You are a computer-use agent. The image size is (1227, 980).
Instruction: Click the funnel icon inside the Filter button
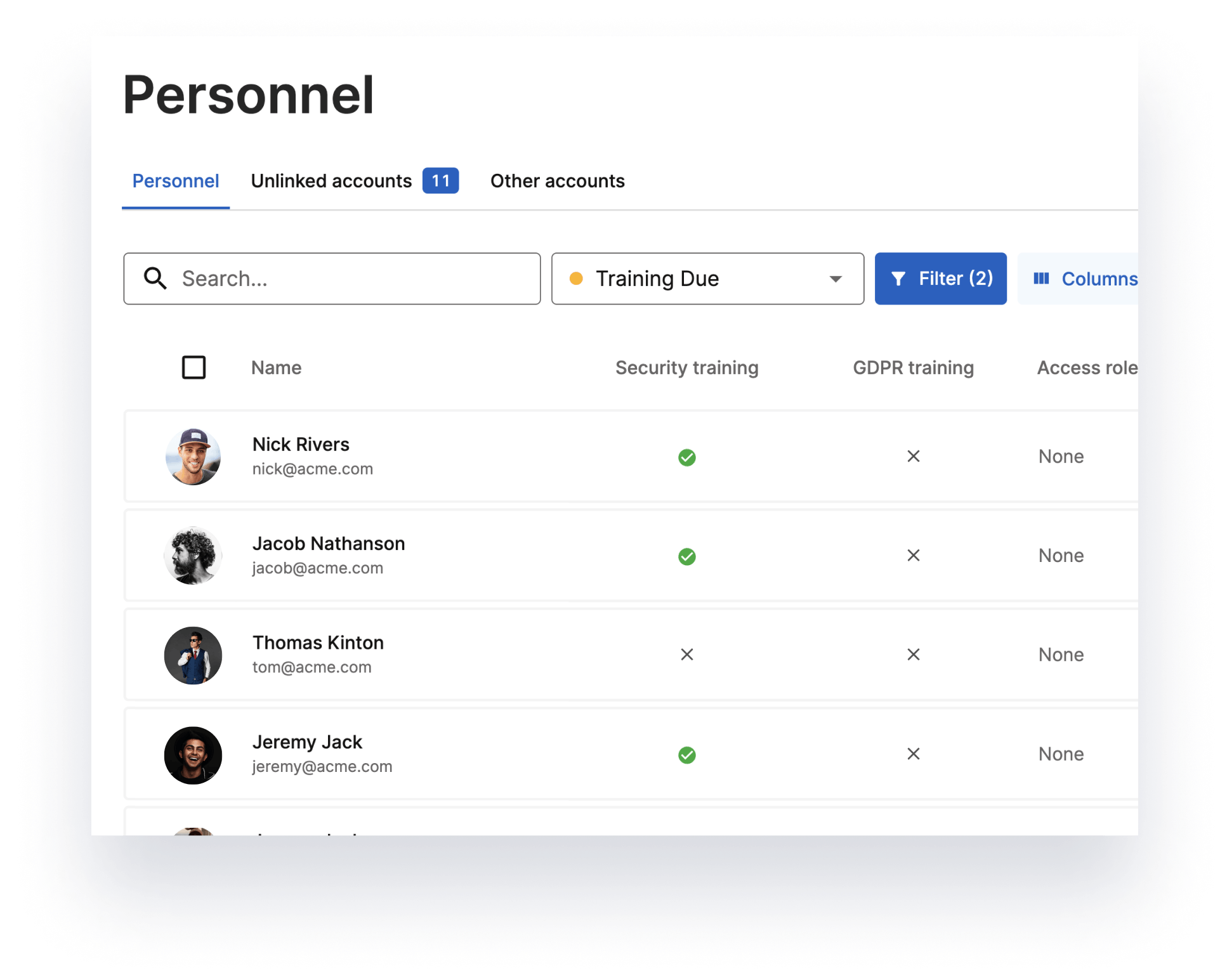click(x=900, y=278)
